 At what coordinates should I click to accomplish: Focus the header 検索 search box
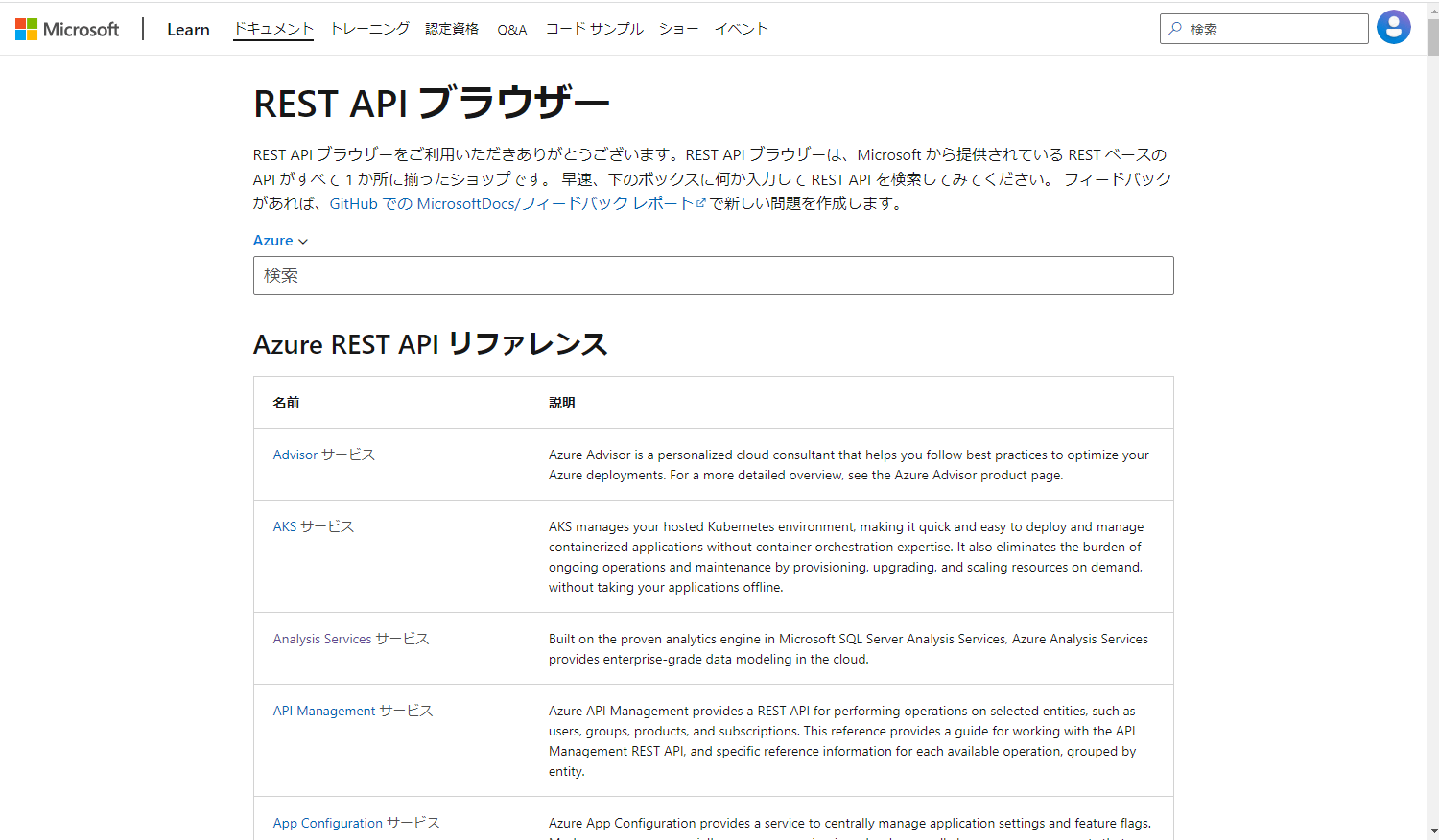pyautogui.click(x=1263, y=29)
